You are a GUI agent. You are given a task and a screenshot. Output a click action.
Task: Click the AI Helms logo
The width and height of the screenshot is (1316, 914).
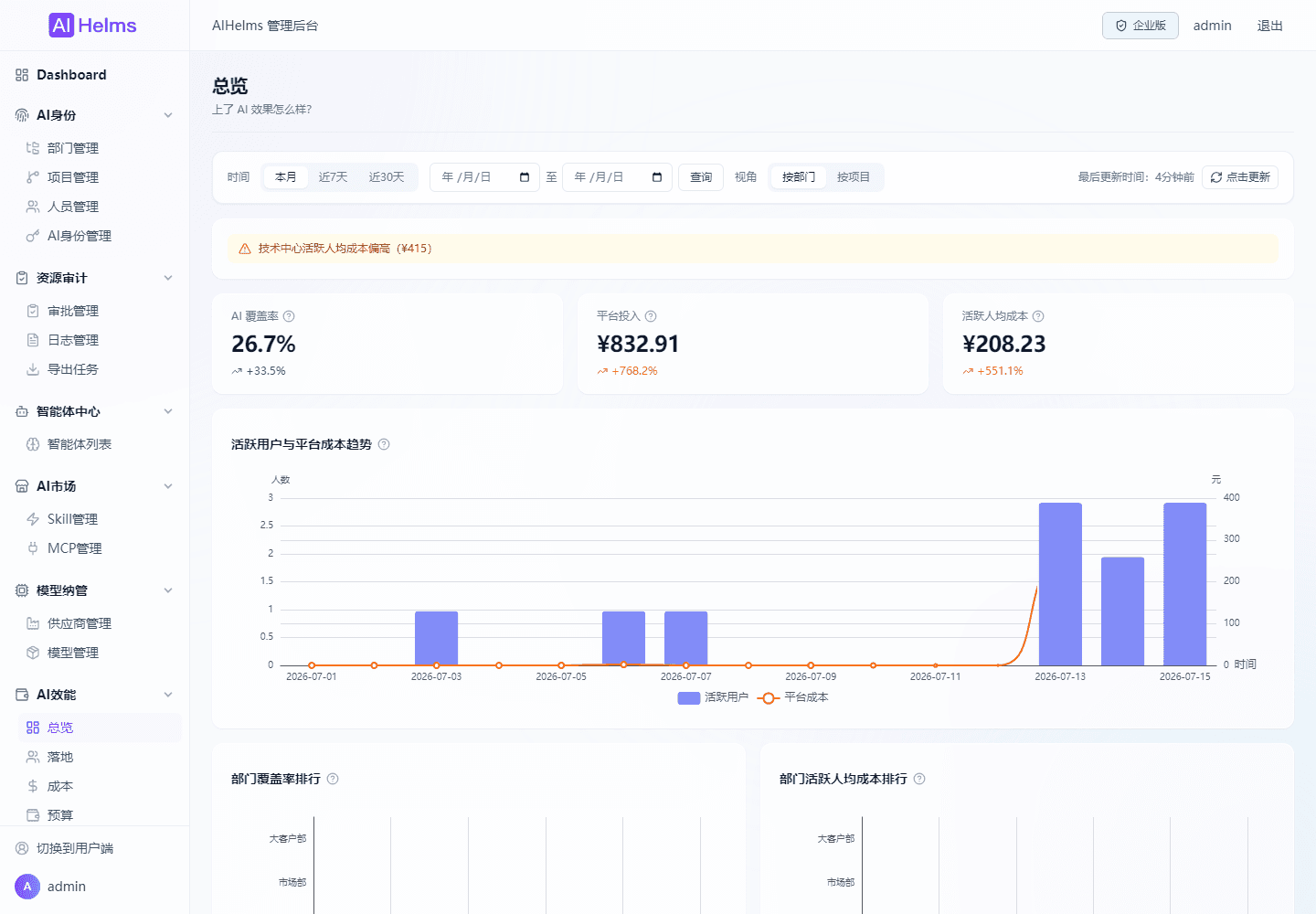(92, 26)
